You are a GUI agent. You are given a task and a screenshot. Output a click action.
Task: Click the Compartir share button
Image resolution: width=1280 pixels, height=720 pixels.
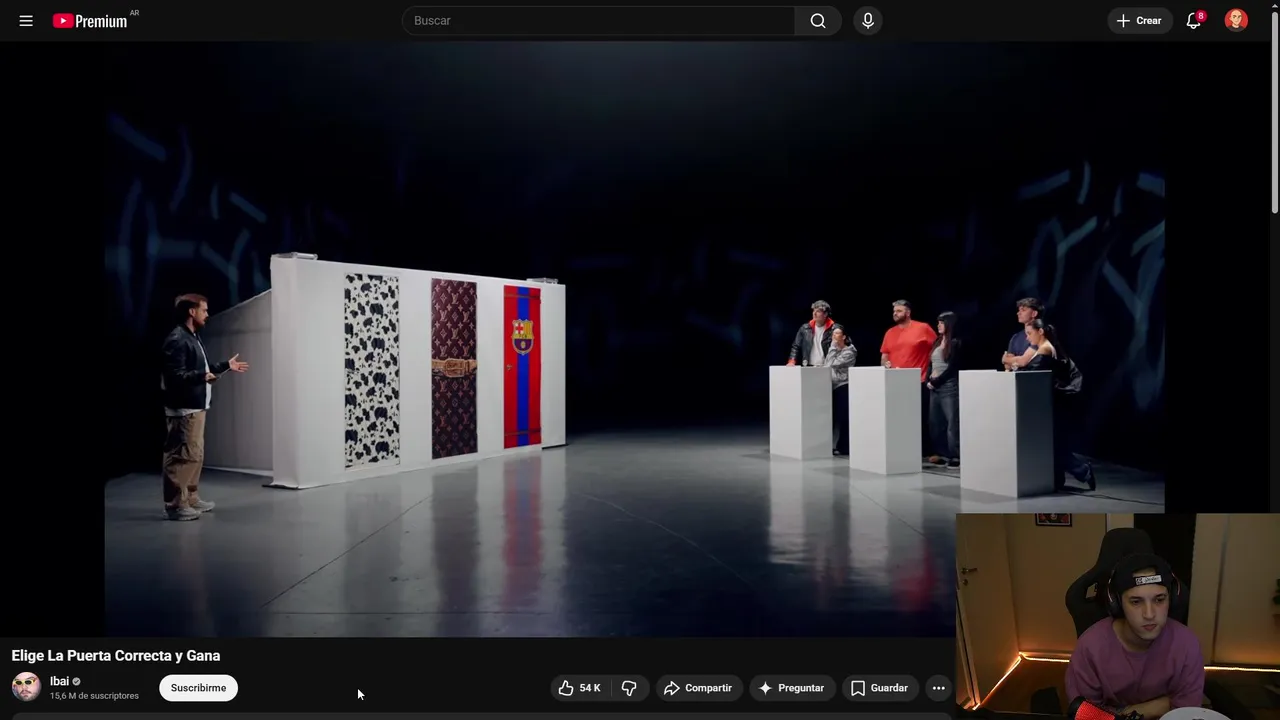pos(698,688)
